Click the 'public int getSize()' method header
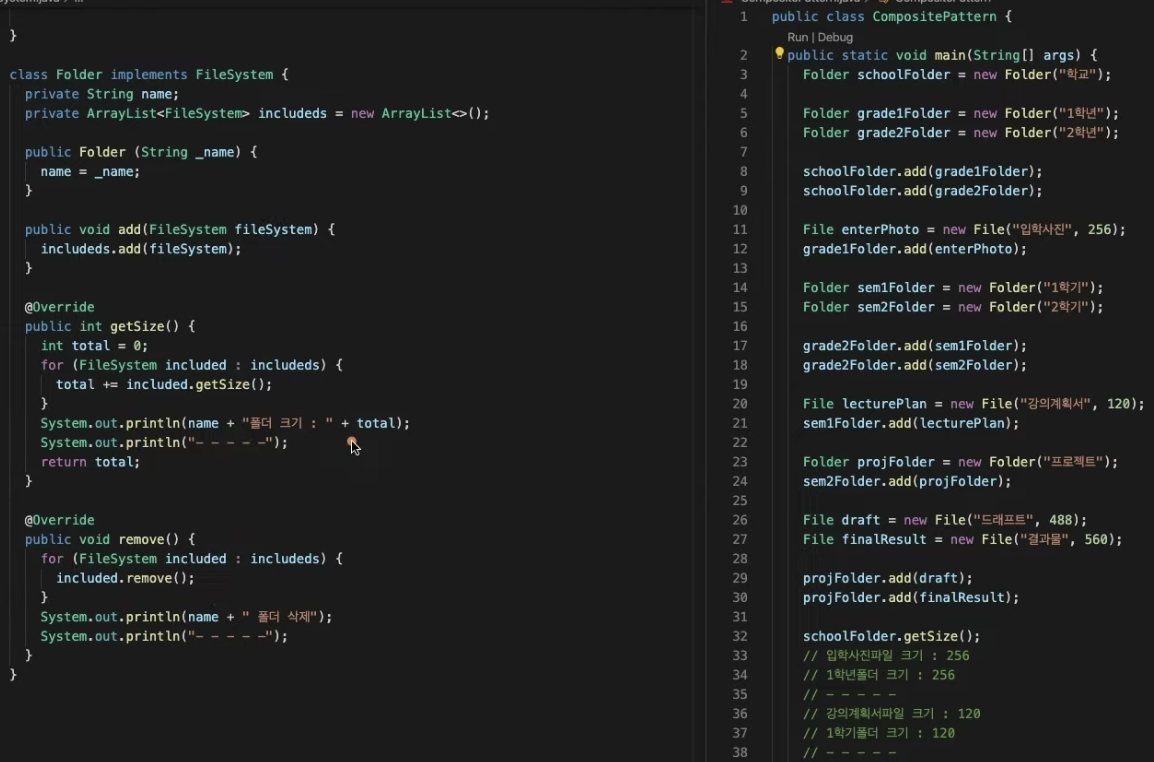 coord(110,326)
